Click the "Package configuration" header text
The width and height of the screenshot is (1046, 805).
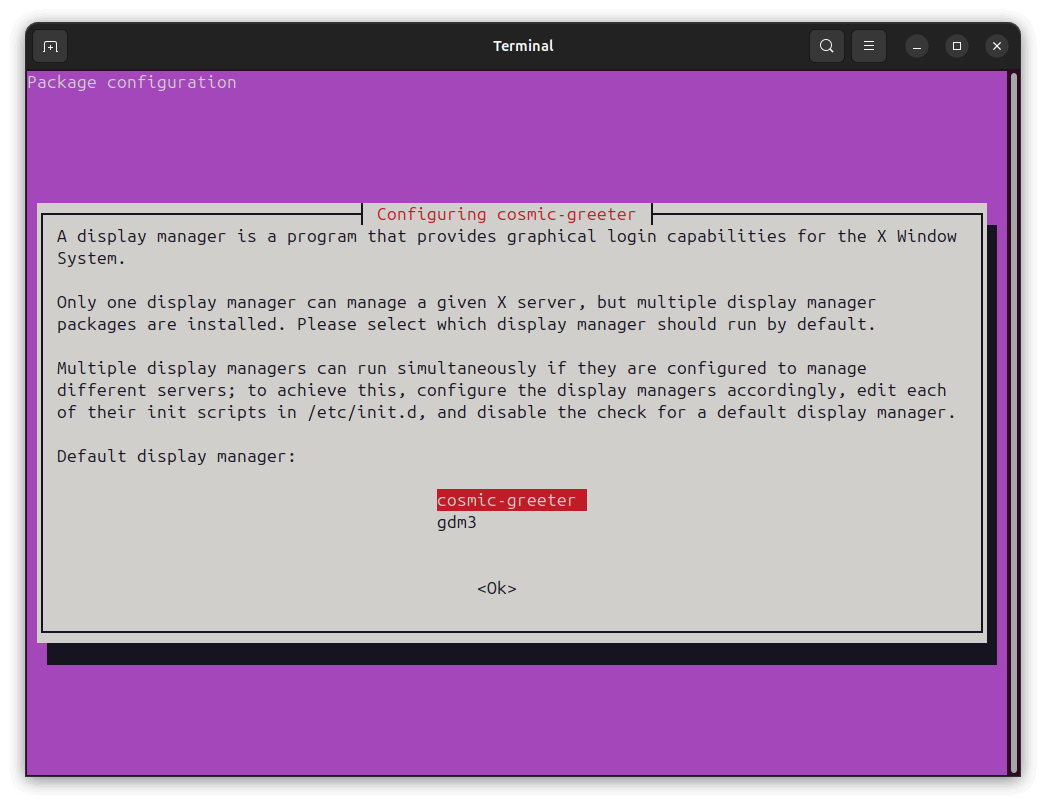(x=132, y=82)
